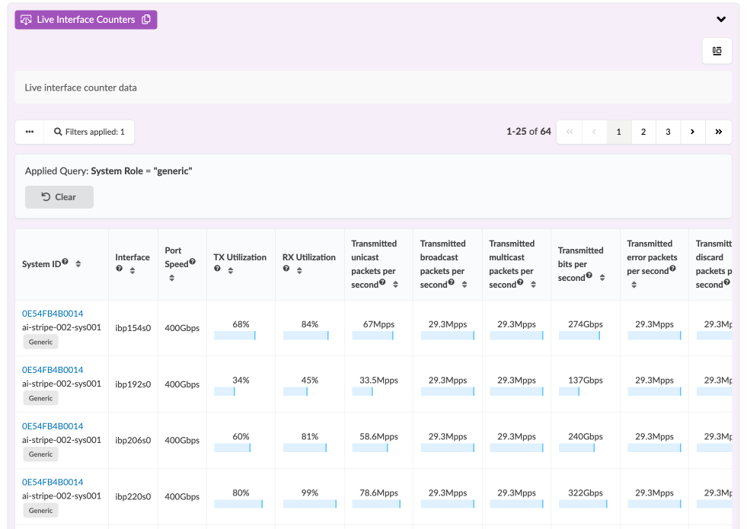Sort by Transmitted bits per second
The height and width of the screenshot is (529, 747).
[602, 277]
